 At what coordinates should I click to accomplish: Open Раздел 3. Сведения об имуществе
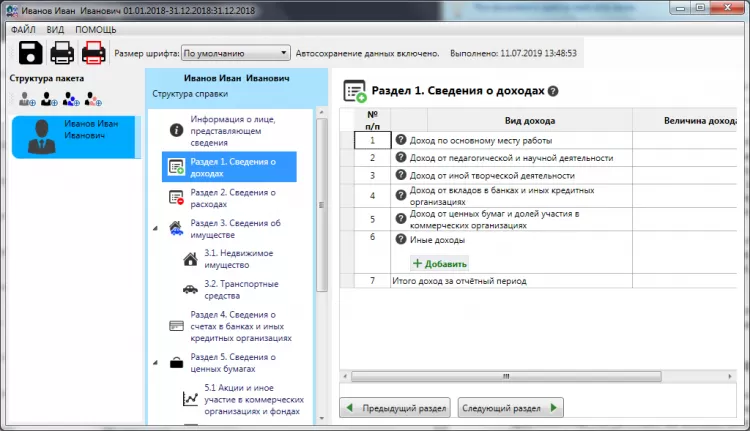235,229
